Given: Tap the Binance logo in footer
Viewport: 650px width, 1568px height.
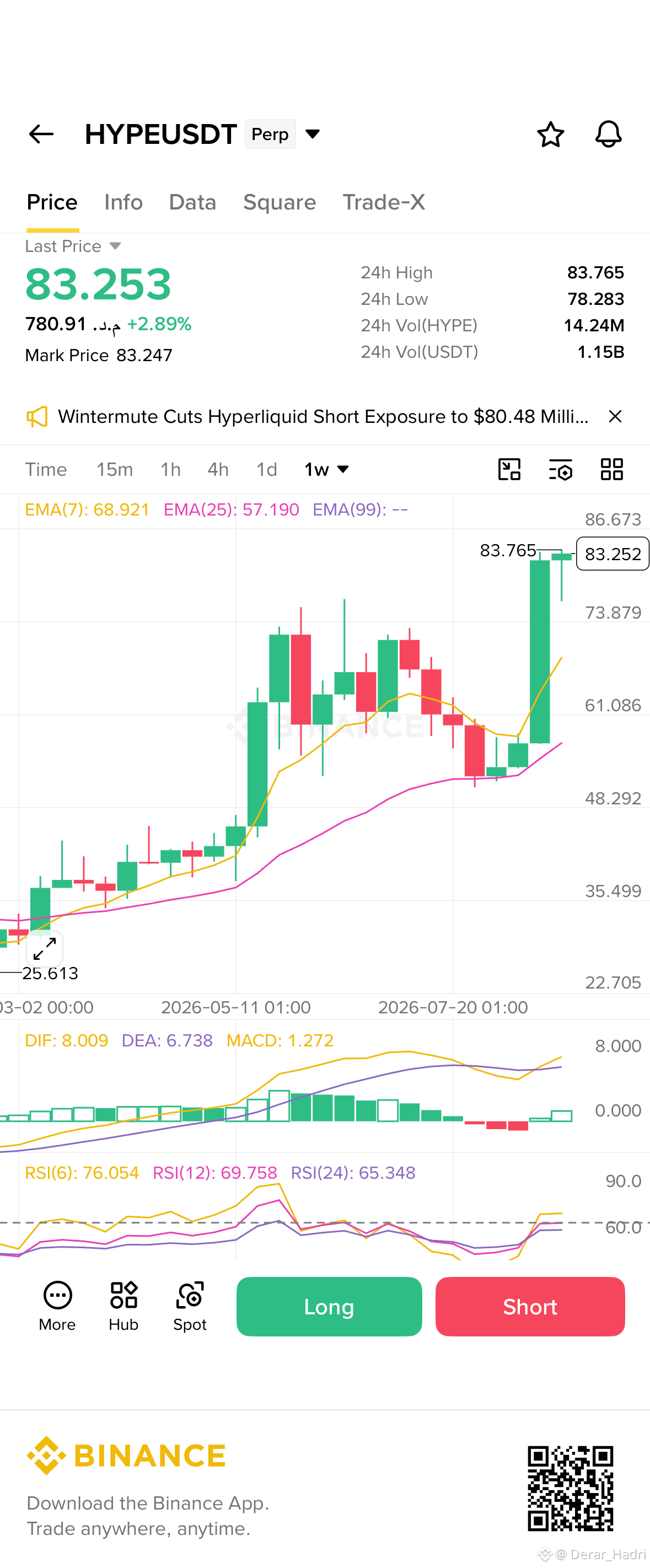Looking at the screenshot, I should tap(127, 1456).
